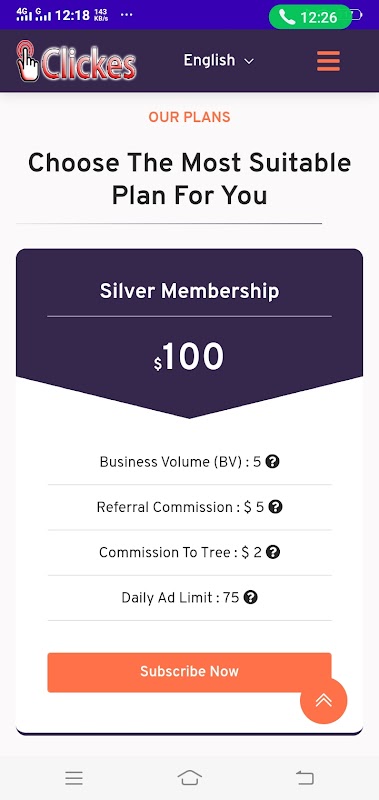Open the hamburger menu icon
This screenshot has height=800, width=379.
tap(328, 61)
